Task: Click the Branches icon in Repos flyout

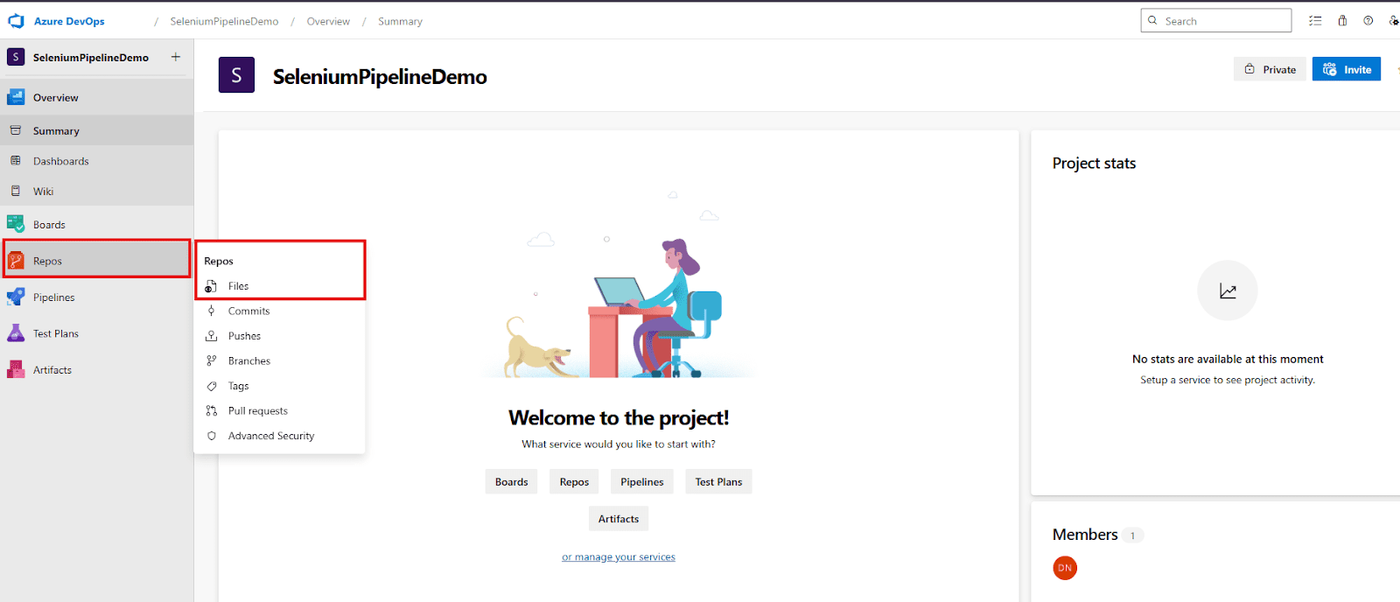Action: (211, 361)
